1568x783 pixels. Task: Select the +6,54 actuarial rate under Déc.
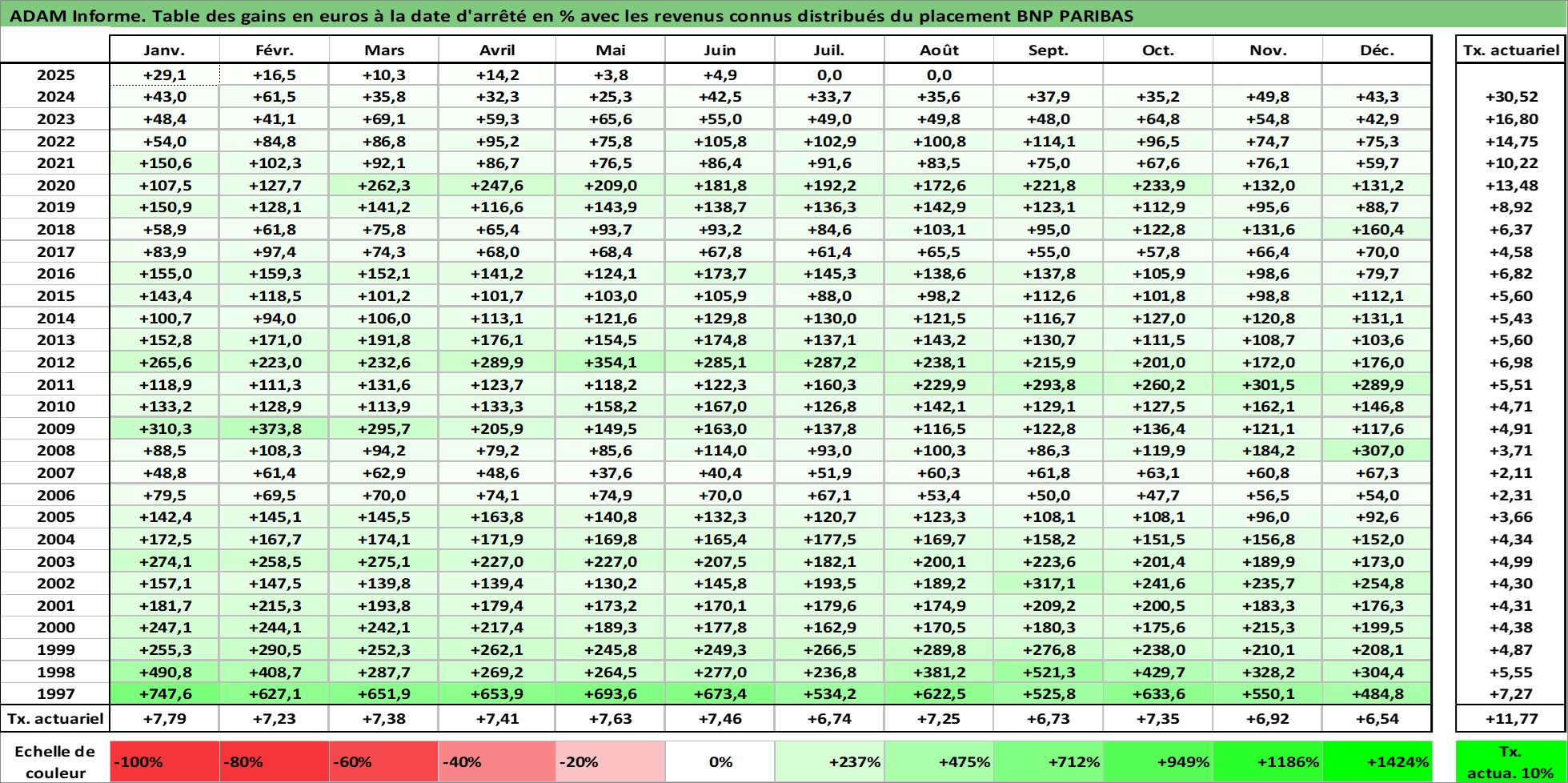click(x=1378, y=718)
